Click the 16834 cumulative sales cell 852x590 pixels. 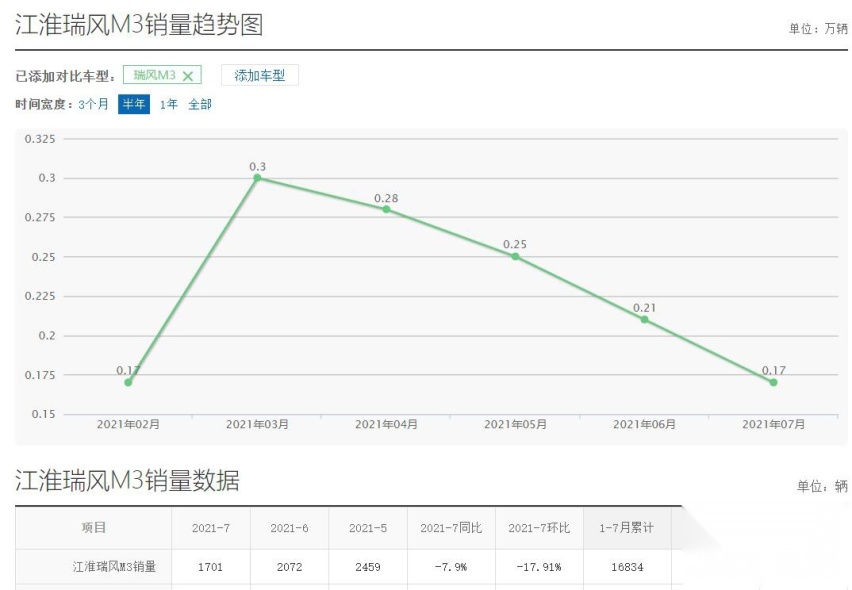[627, 567]
